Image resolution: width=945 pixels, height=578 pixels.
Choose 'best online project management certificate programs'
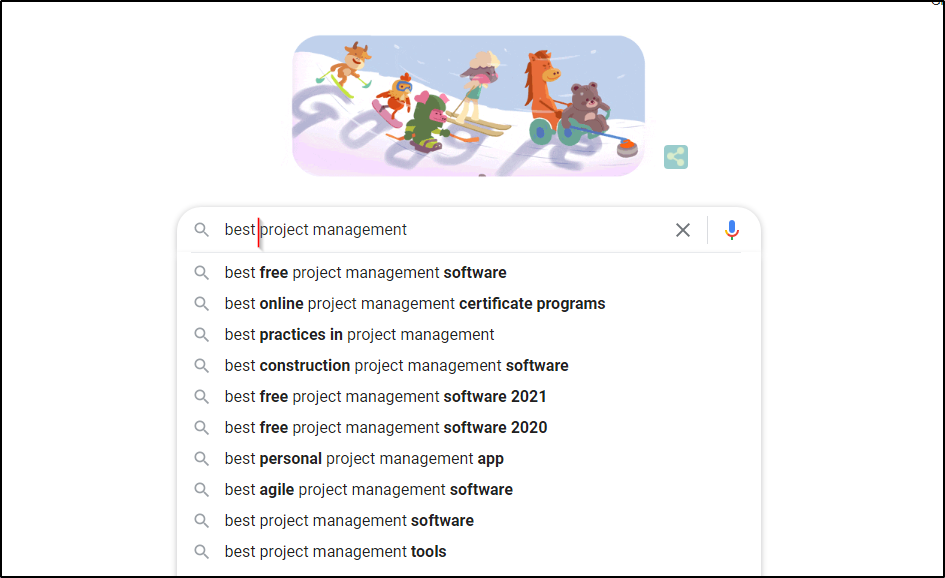(414, 303)
